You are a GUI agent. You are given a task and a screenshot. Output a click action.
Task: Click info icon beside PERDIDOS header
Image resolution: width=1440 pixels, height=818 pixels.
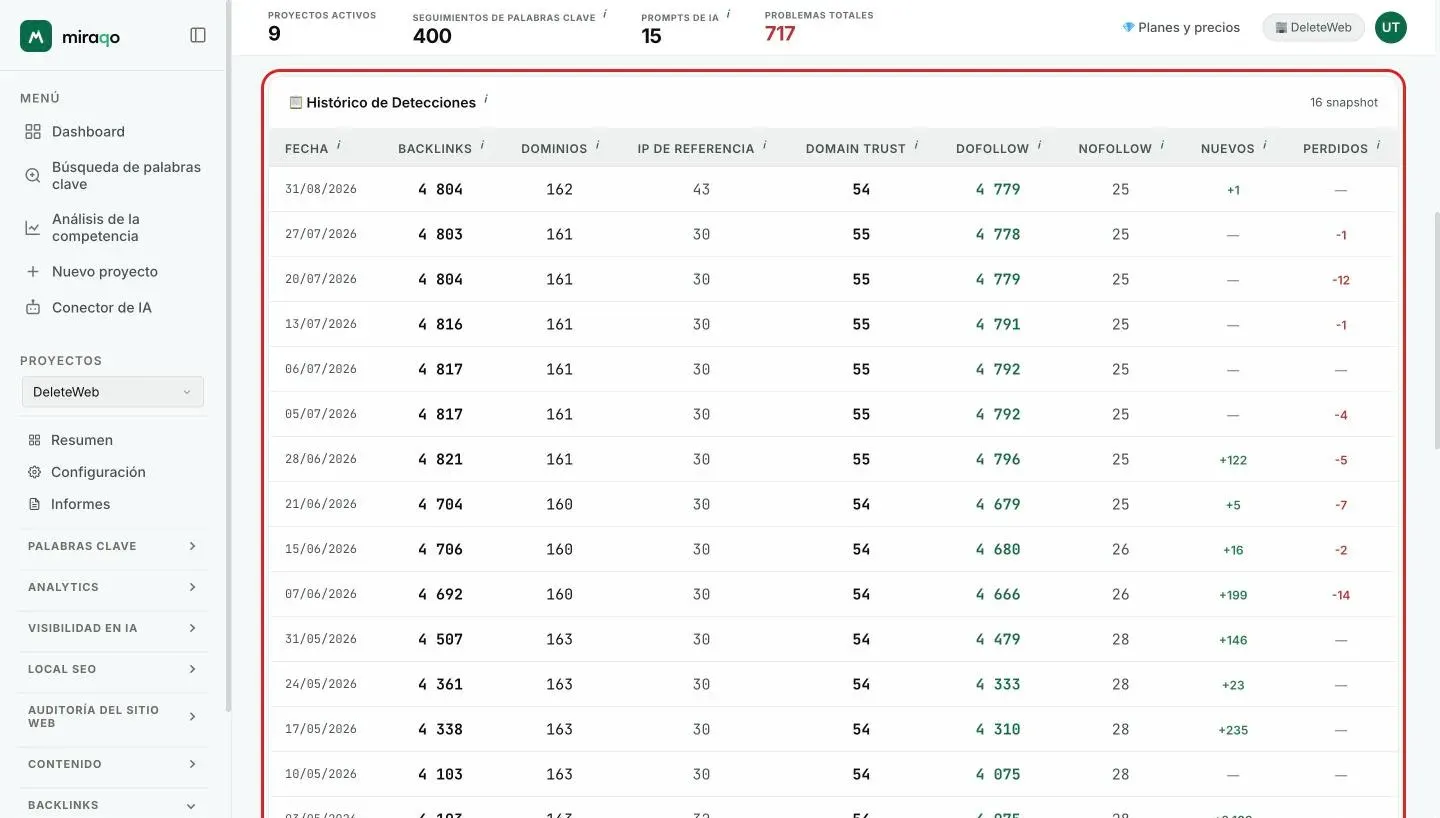[x=1379, y=145]
